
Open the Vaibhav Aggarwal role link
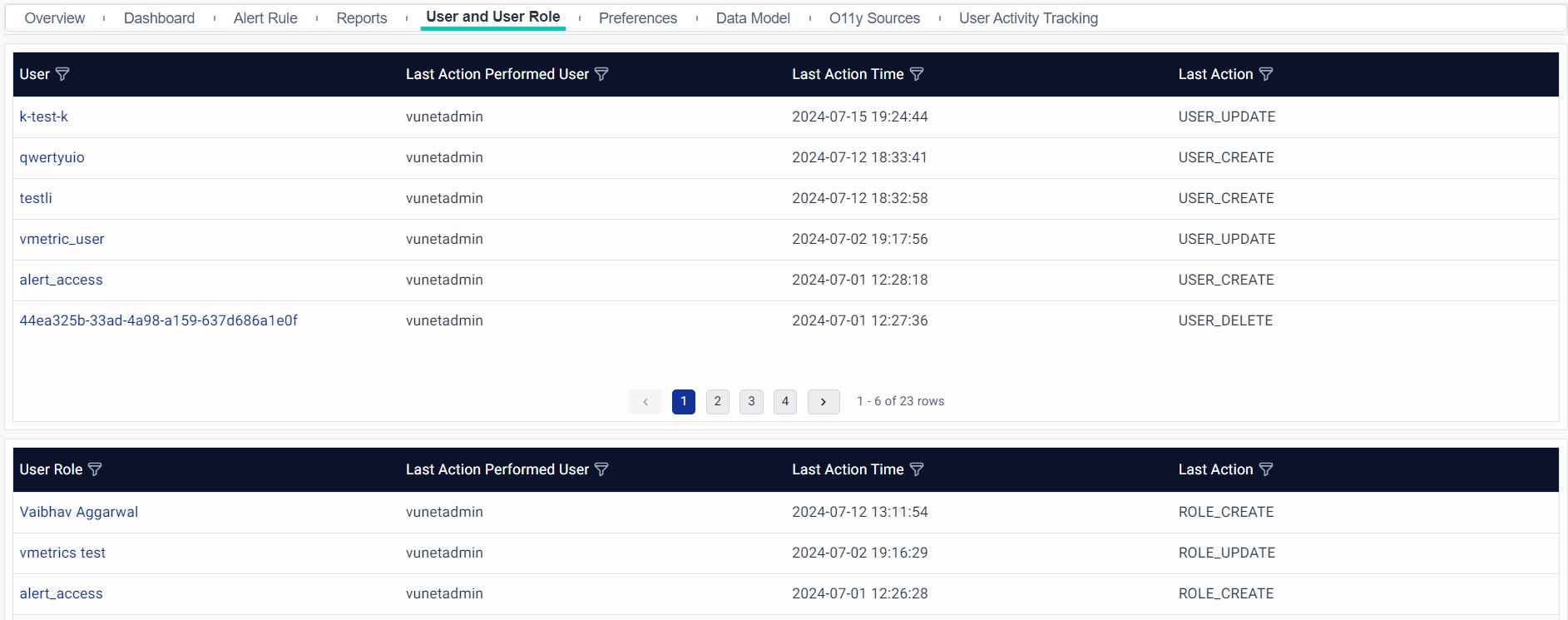coord(79,512)
